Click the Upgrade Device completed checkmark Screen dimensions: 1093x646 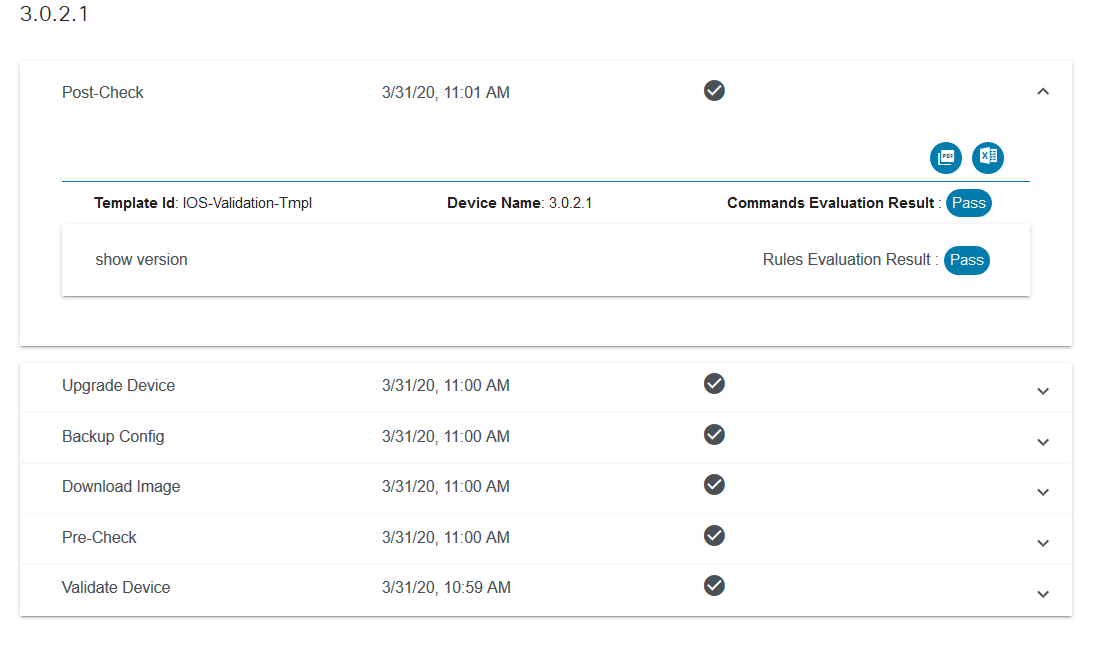click(x=714, y=384)
